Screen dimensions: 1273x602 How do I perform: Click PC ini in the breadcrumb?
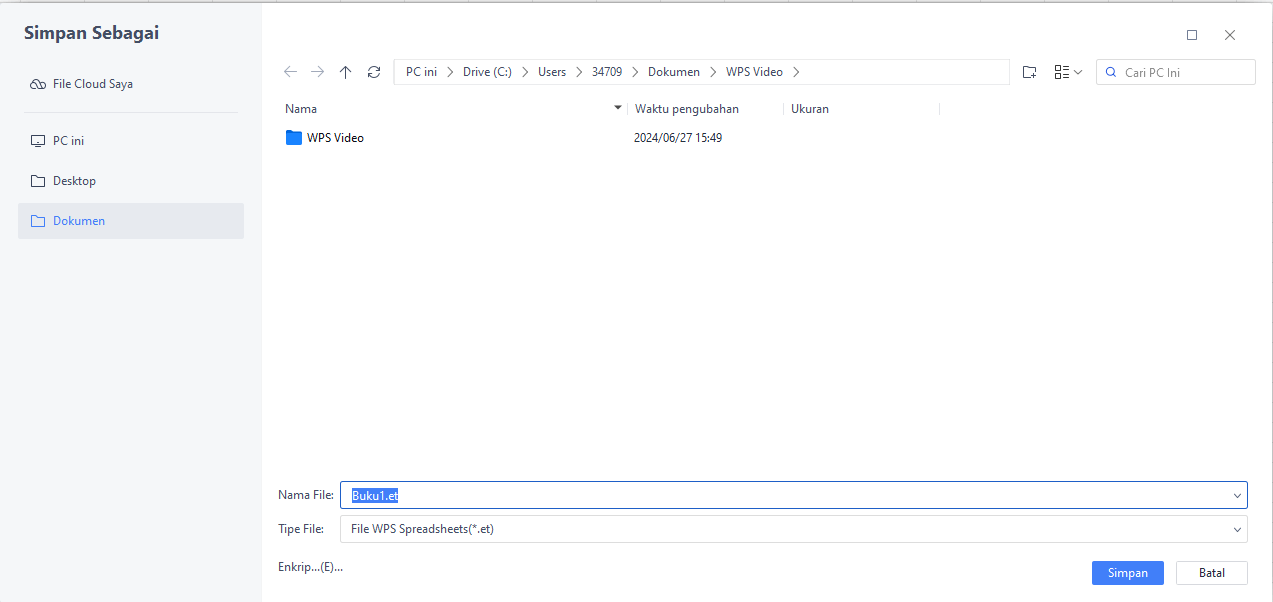point(421,72)
